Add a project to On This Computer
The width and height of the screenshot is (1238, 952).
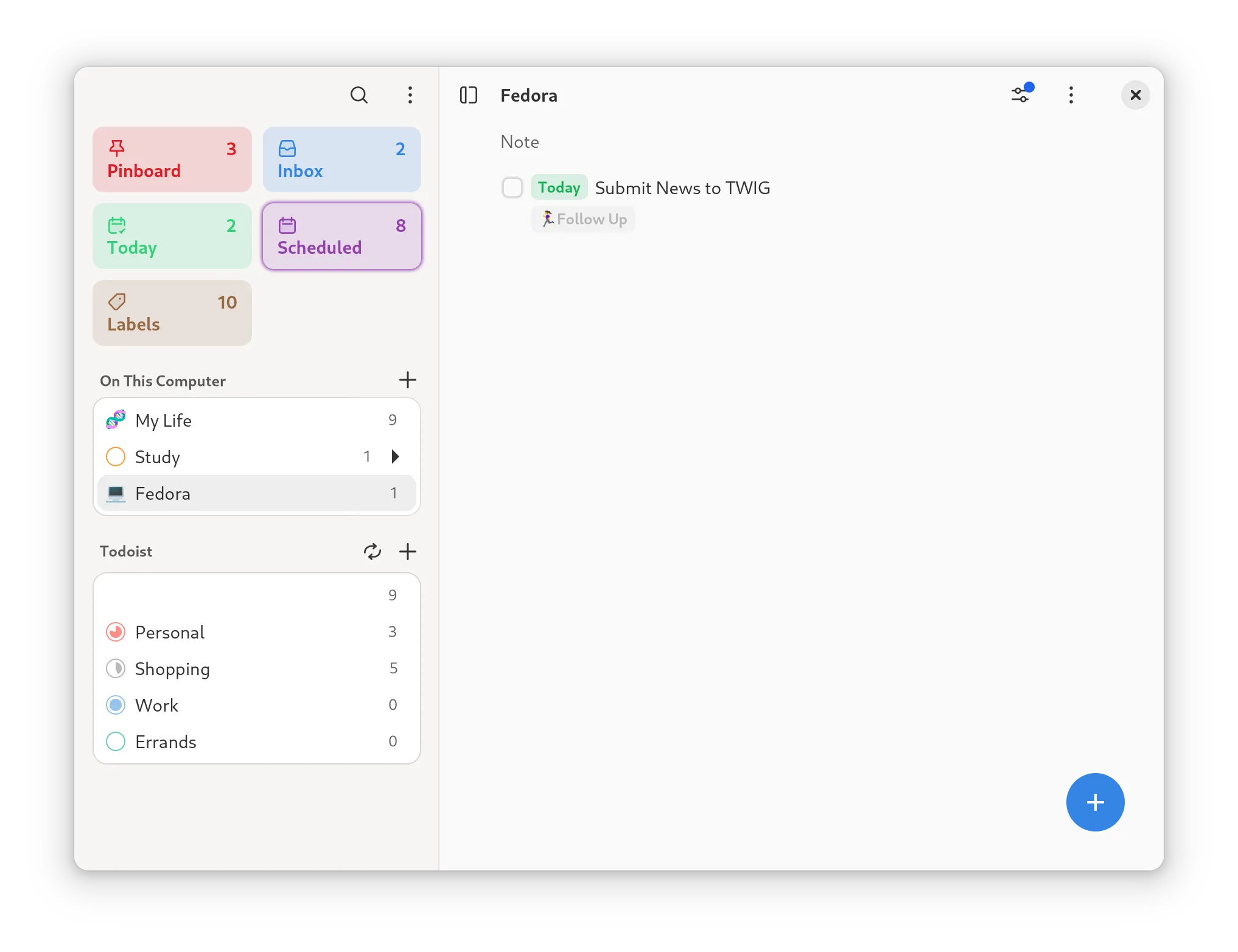tap(407, 380)
